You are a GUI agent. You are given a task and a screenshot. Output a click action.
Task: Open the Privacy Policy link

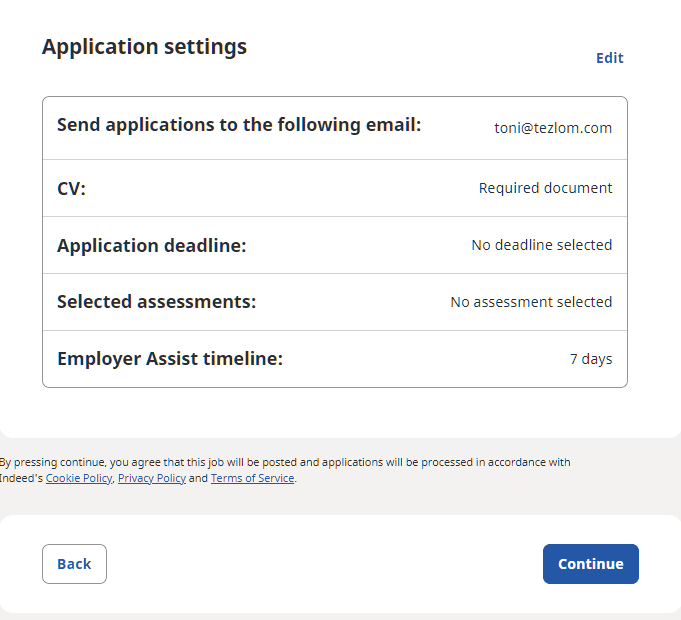[x=152, y=478]
